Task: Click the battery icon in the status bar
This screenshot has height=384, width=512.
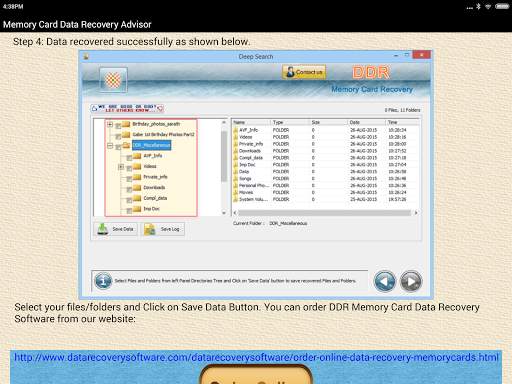Action: point(502,6)
